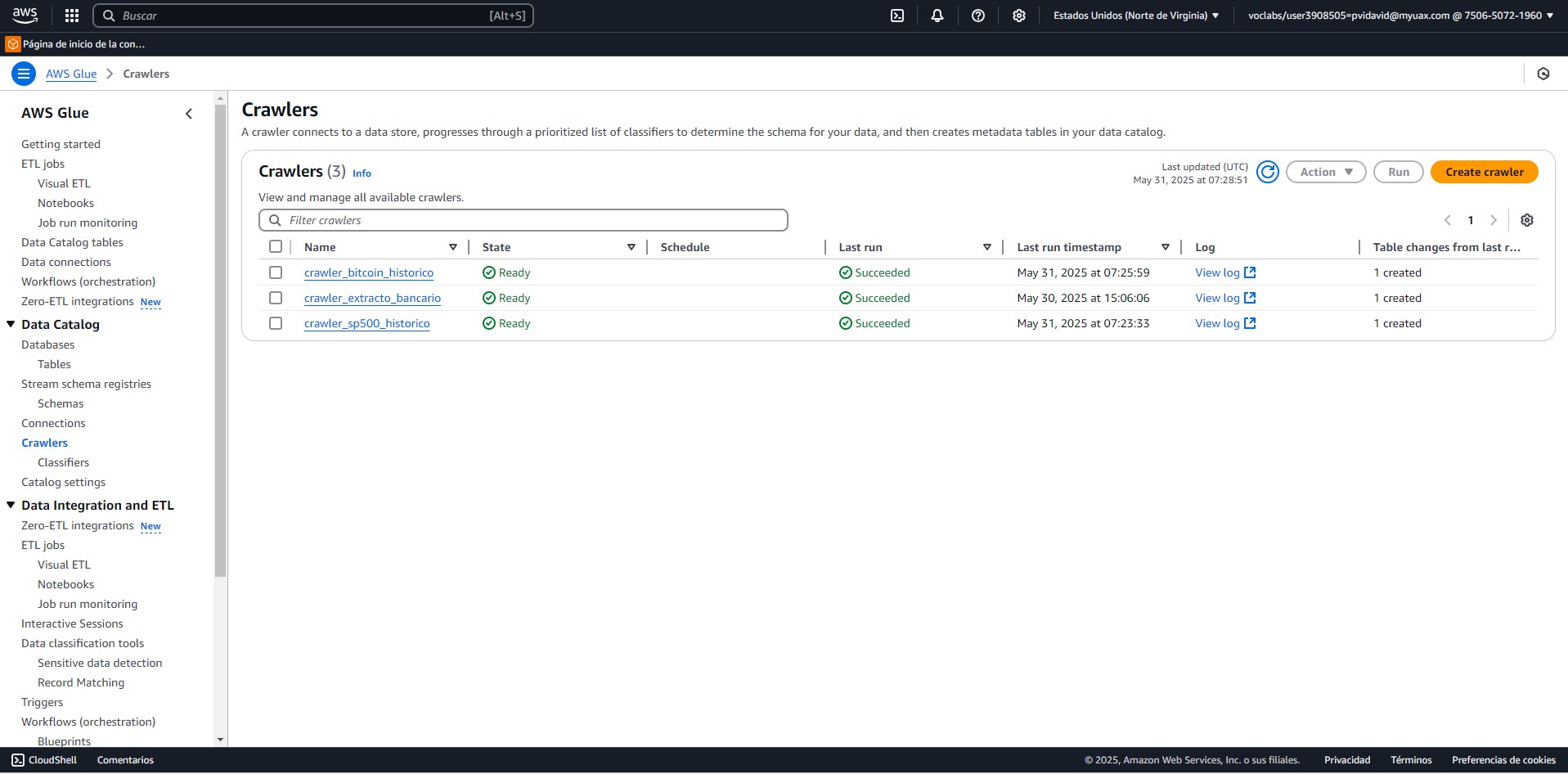Click the Create crawler button
1568x774 pixels.
[1485, 172]
